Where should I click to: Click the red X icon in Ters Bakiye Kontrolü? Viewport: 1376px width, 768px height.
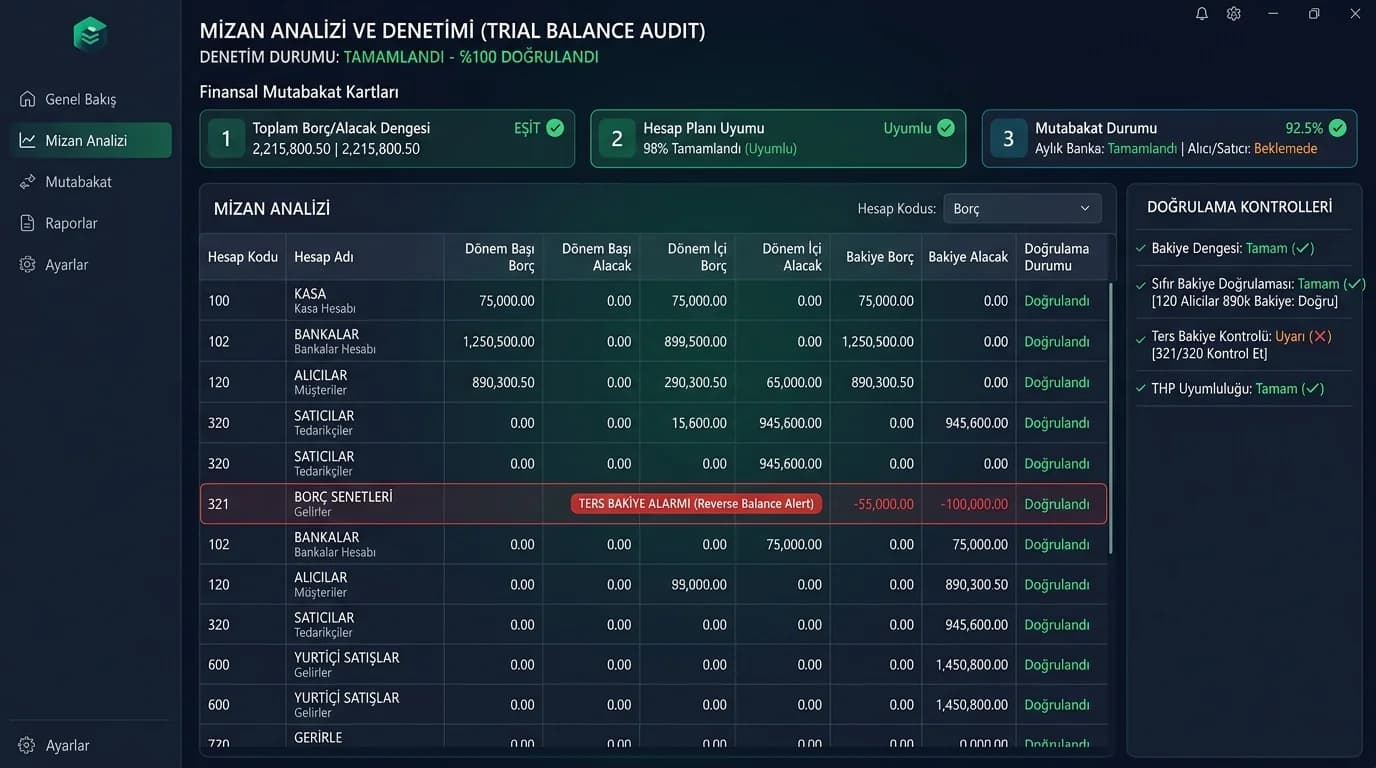tap(1321, 336)
